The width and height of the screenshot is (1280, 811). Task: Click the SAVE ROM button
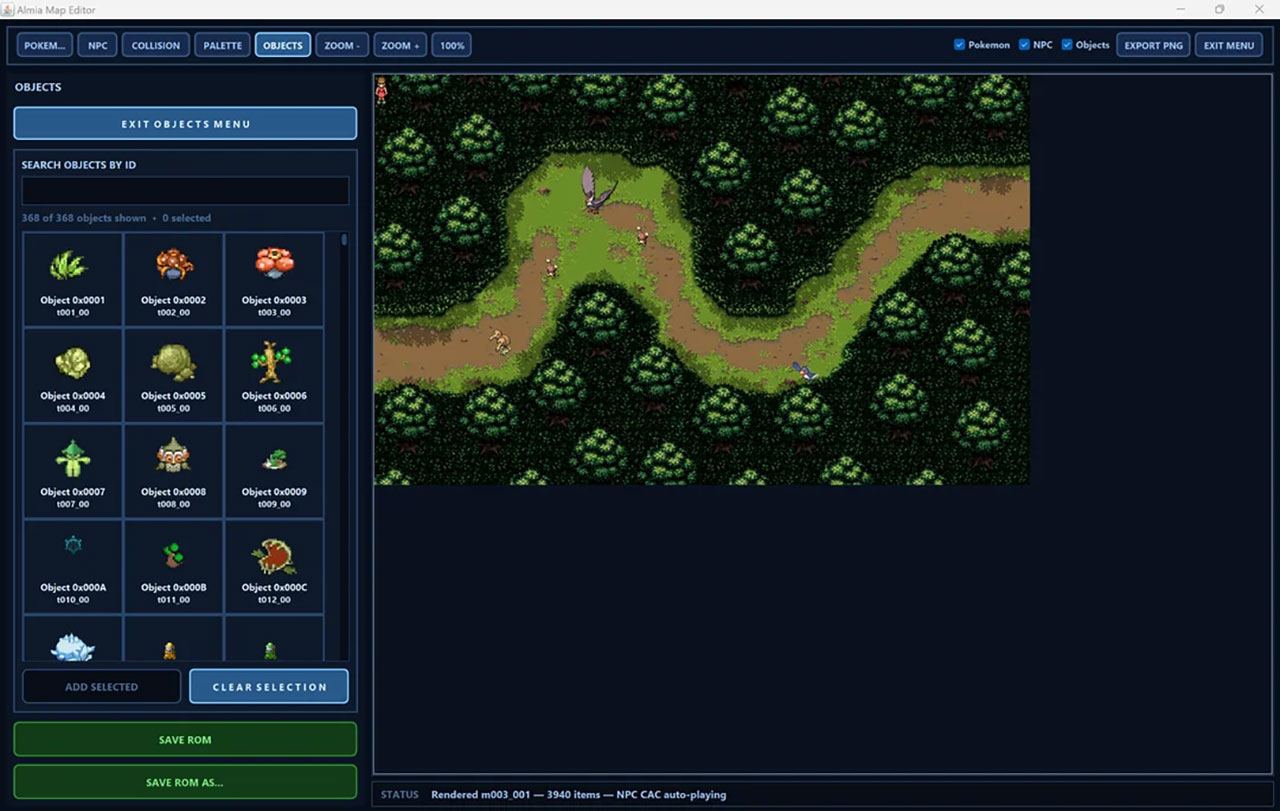point(185,739)
